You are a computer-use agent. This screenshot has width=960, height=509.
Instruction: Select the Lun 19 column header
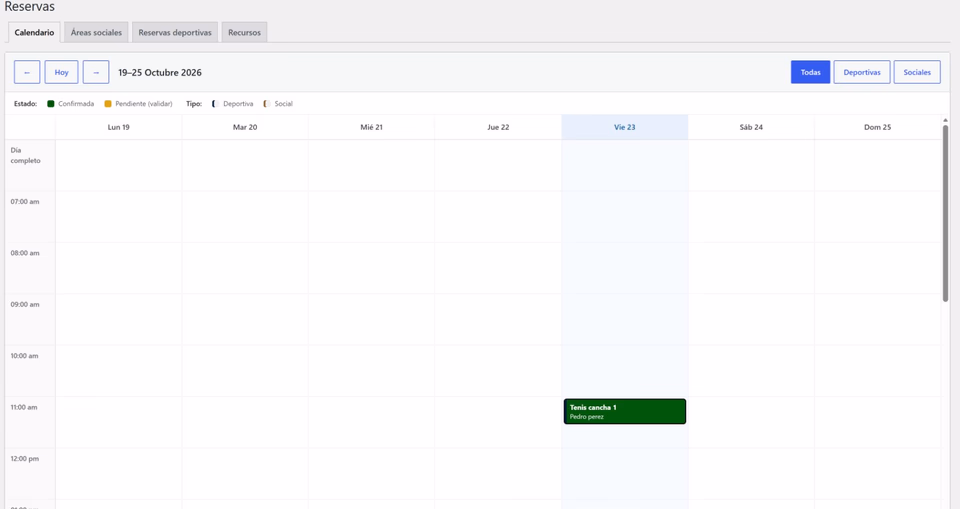point(119,127)
